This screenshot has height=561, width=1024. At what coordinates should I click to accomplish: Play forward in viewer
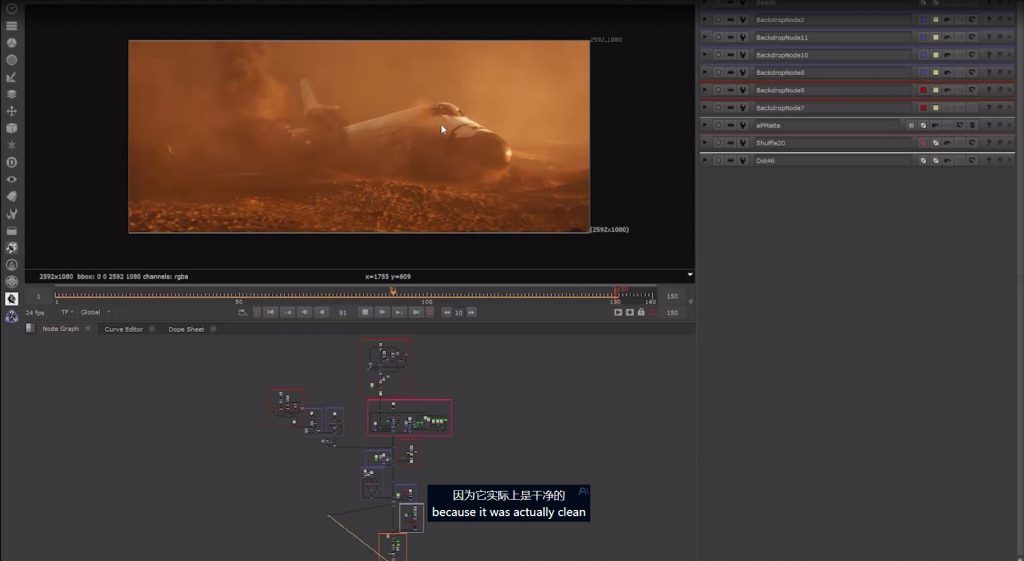(382, 312)
